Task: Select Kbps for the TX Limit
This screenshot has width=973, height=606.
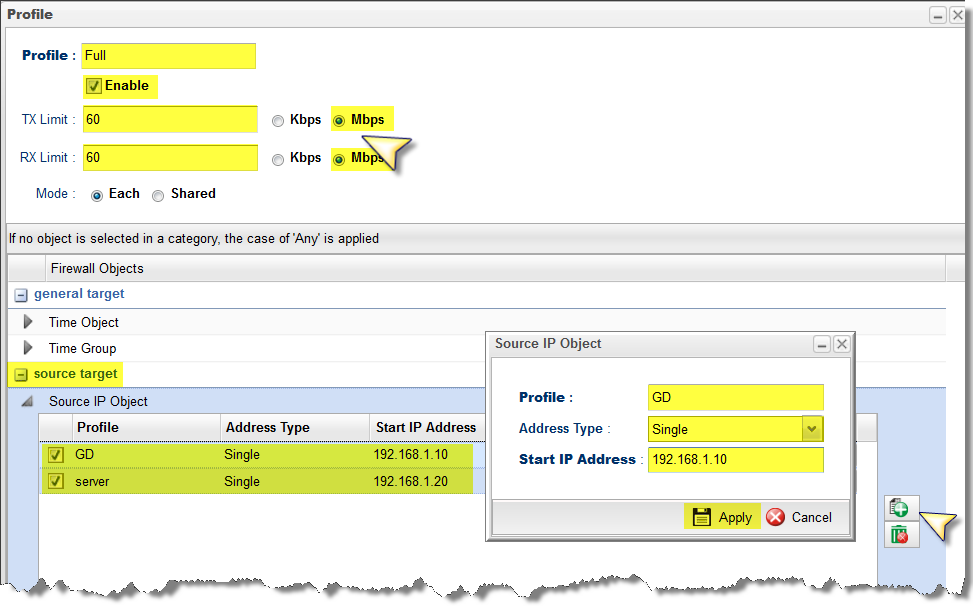Action: [x=278, y=120]
